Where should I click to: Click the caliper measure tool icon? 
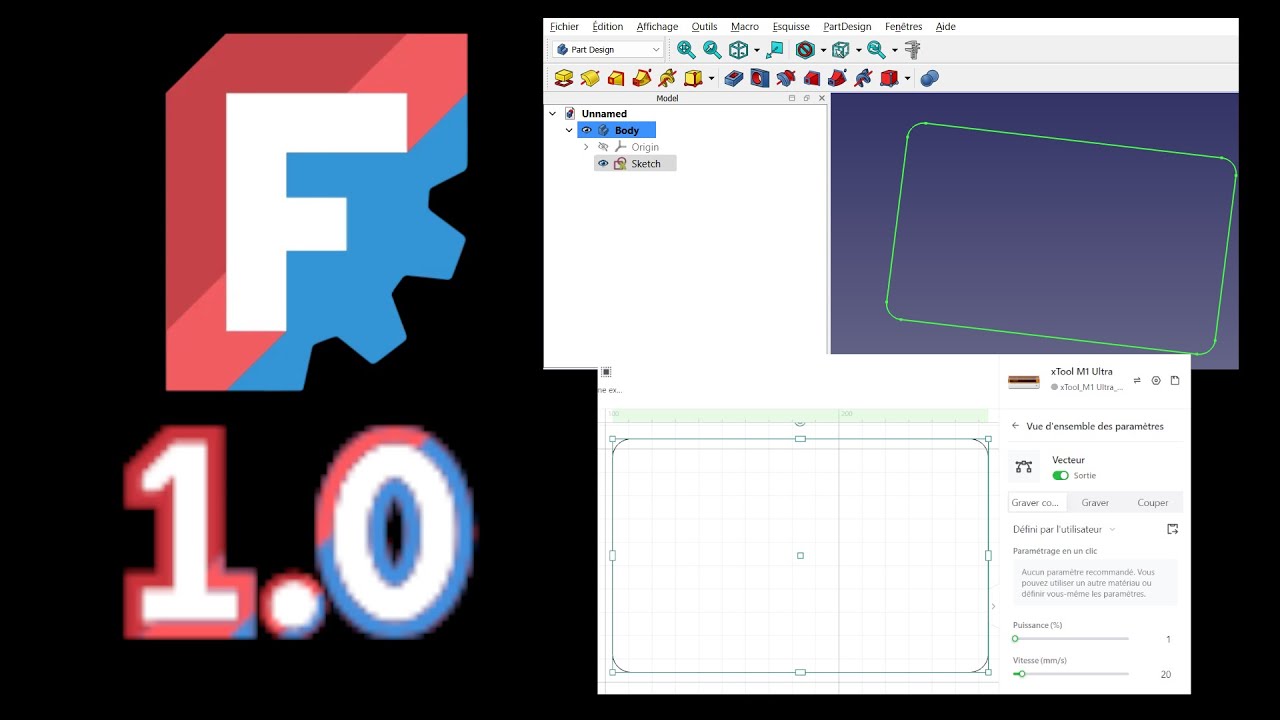point(912,49)
